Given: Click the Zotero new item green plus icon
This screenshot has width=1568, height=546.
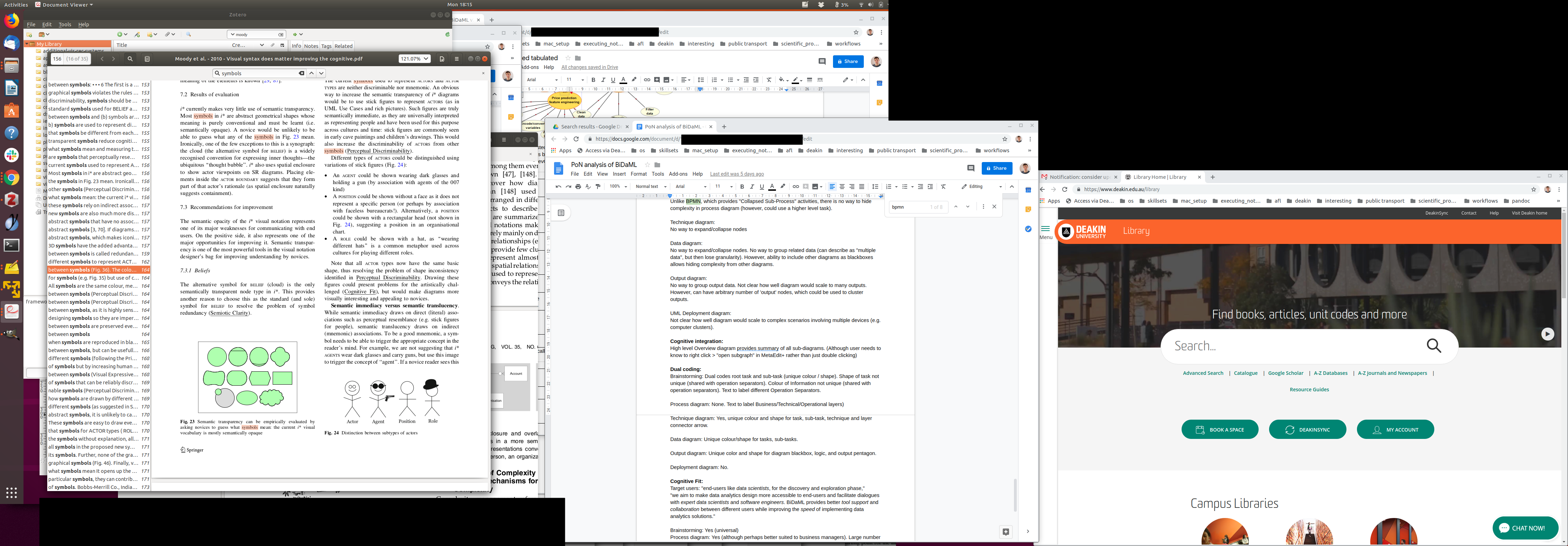Looking at the screenshot, I should [x=120, y=35].
